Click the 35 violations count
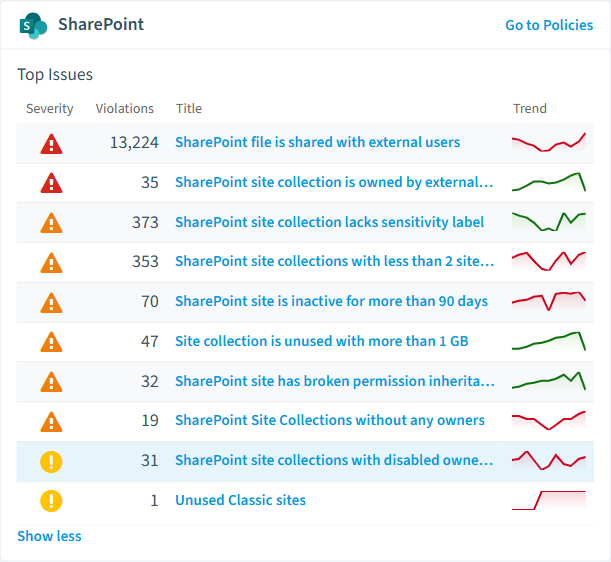The width and height of the screenshot is (611, 562). 150,183
